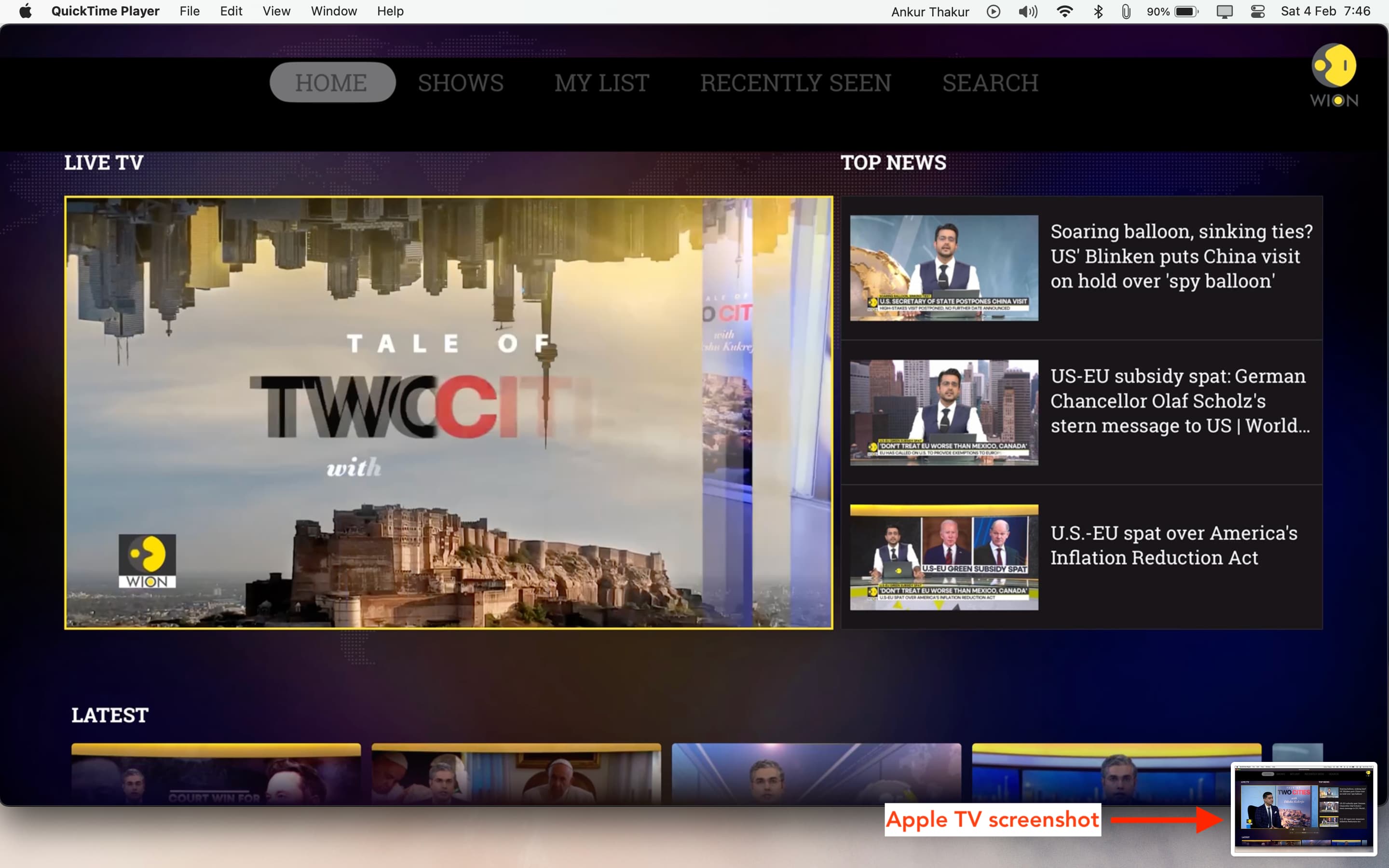
Task: Click the Bluetooth icon in menu bar
Action: 1097,12
